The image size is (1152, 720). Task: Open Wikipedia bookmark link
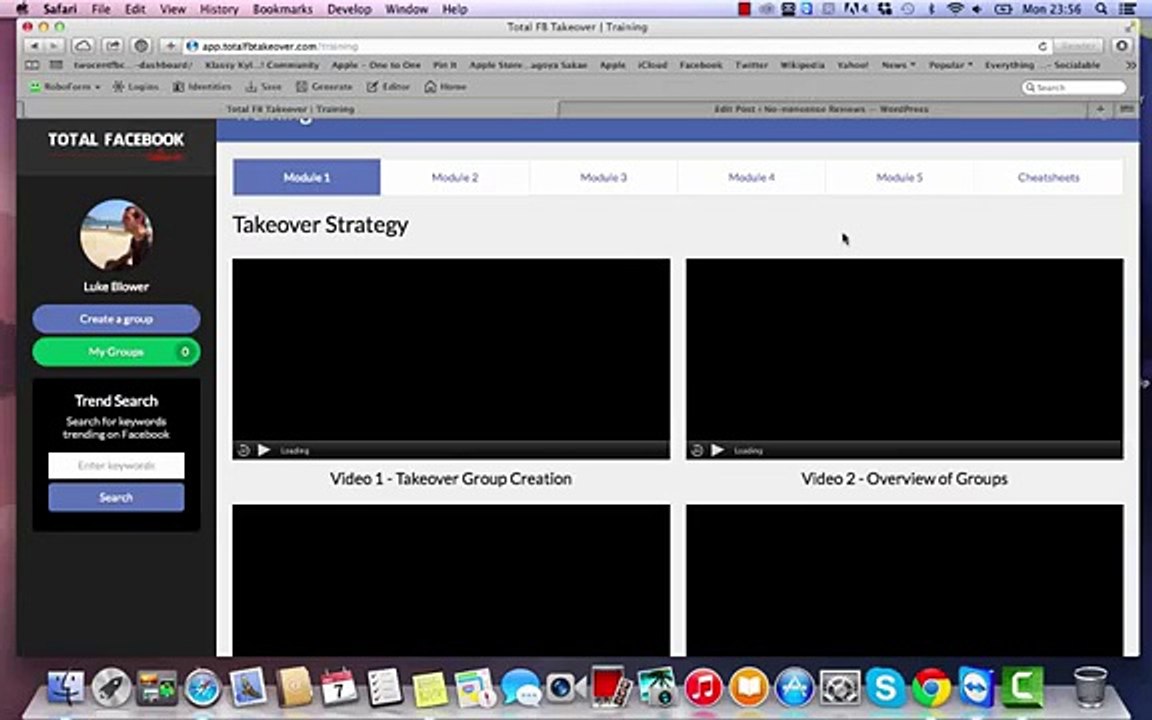click(x=802, y=65)
